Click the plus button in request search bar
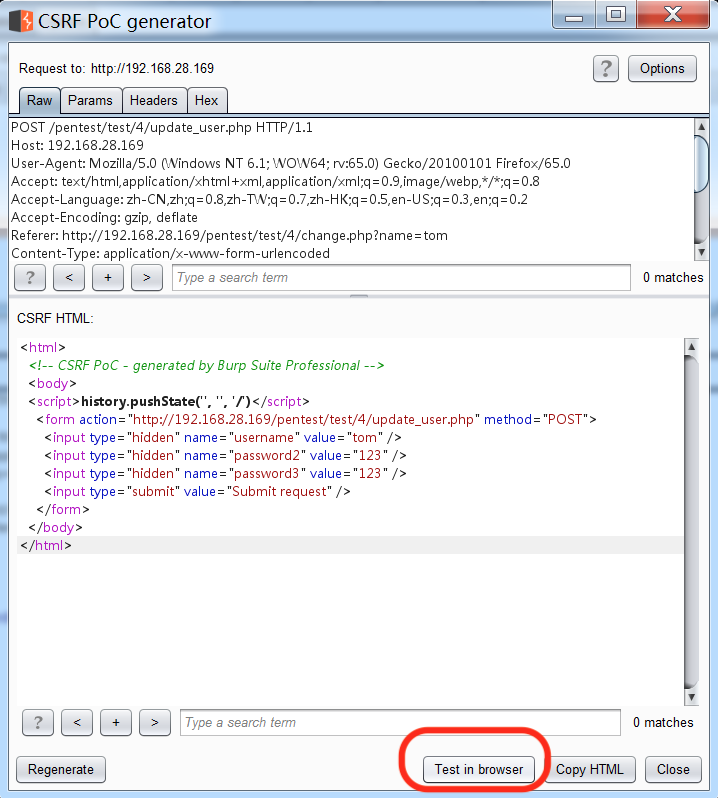The height and width of the screenshot is (798, 718). 108,277
